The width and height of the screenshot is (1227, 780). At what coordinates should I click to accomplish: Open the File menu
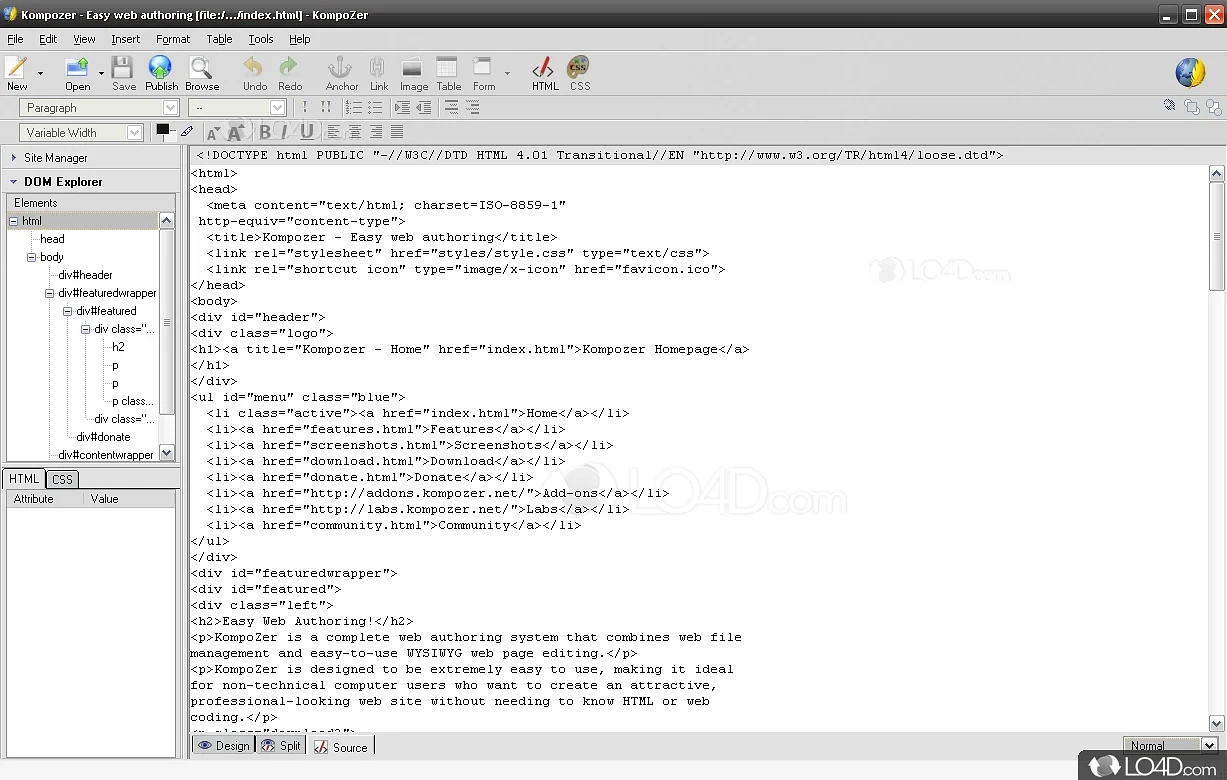coord(15,39)
